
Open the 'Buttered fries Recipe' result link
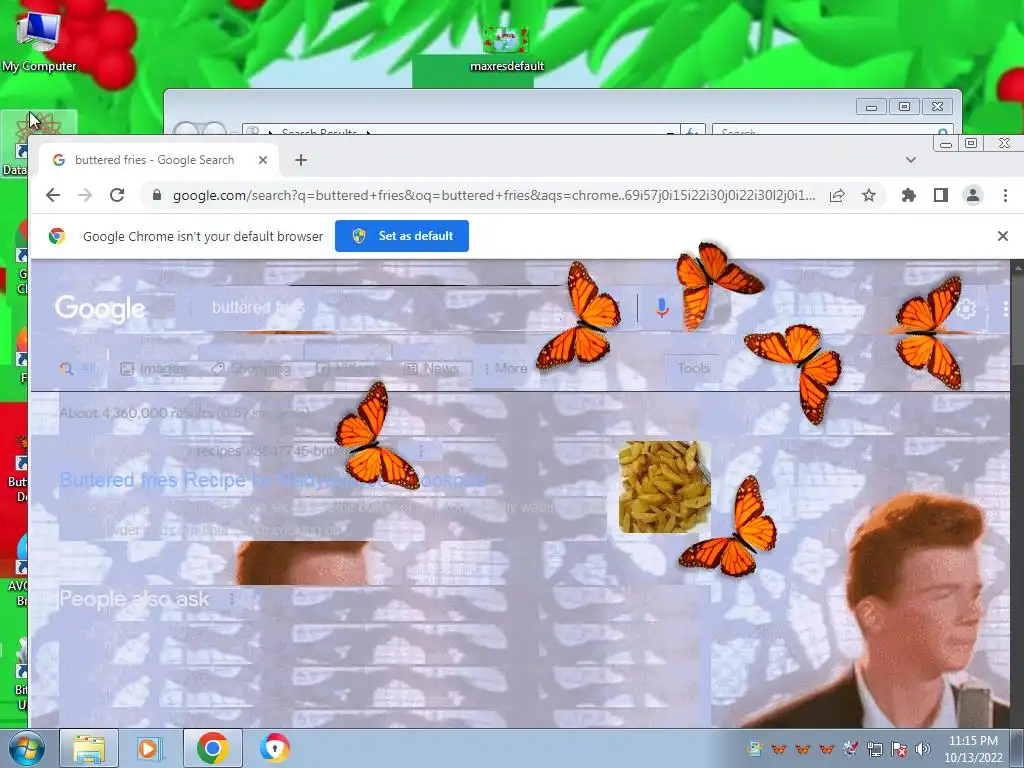pyautogui.click(x=272, y=480)
